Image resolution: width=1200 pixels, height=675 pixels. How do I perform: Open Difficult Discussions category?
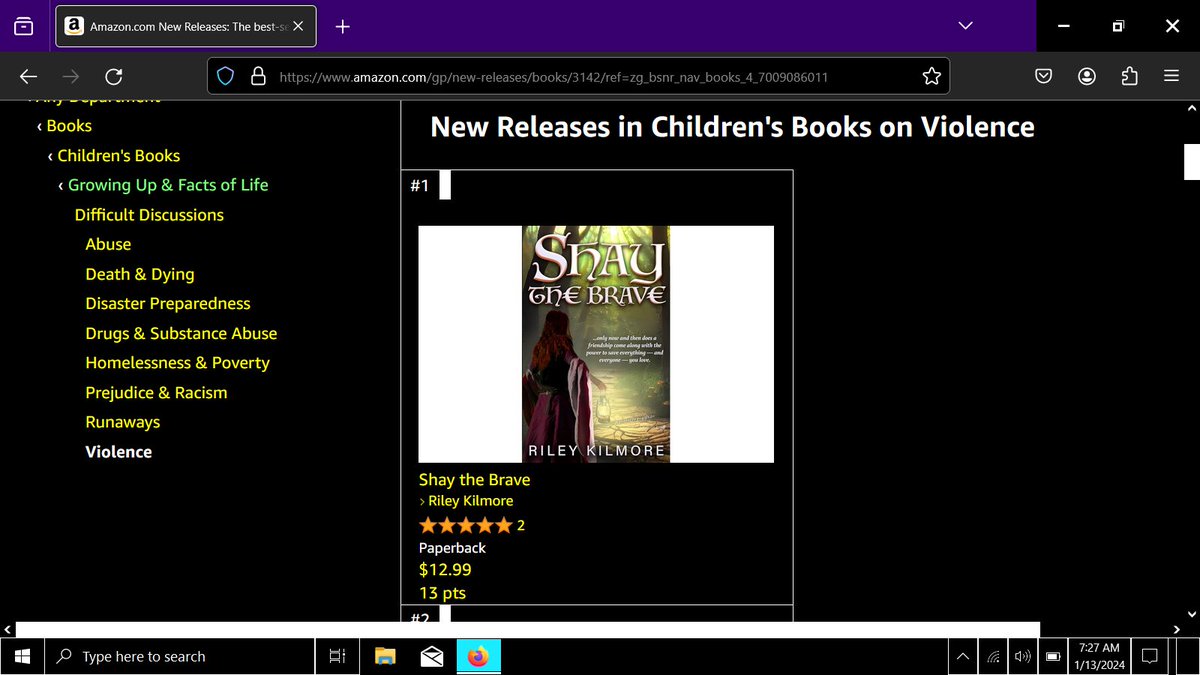149,215
